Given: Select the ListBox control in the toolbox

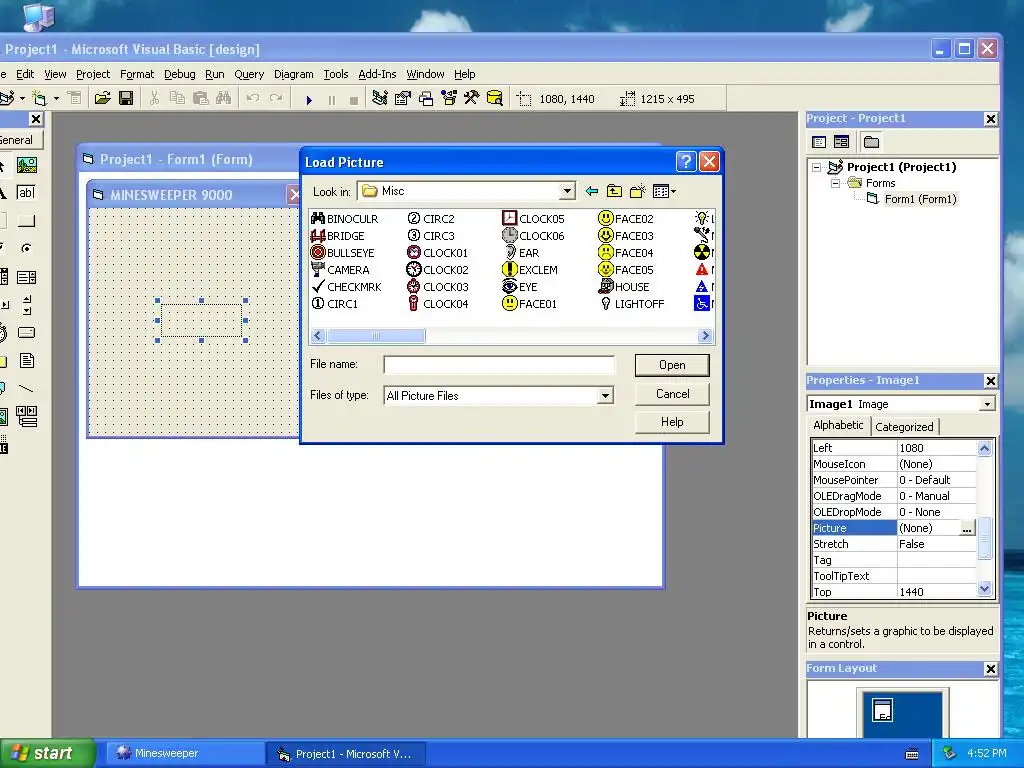Looking at the screenshot, I should (27, 277).
